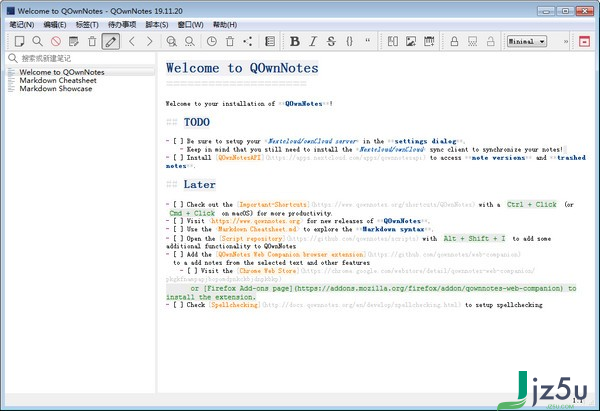Click the zoom out magnifier icon
600x411 pixels.
pos(189,41)
